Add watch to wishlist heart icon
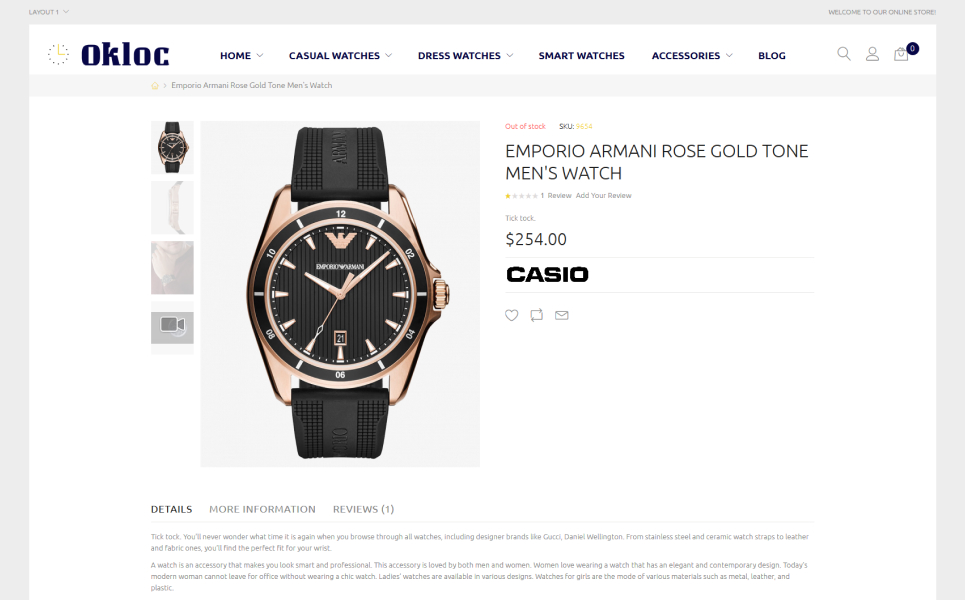965x600 pixels. (512, 315)
